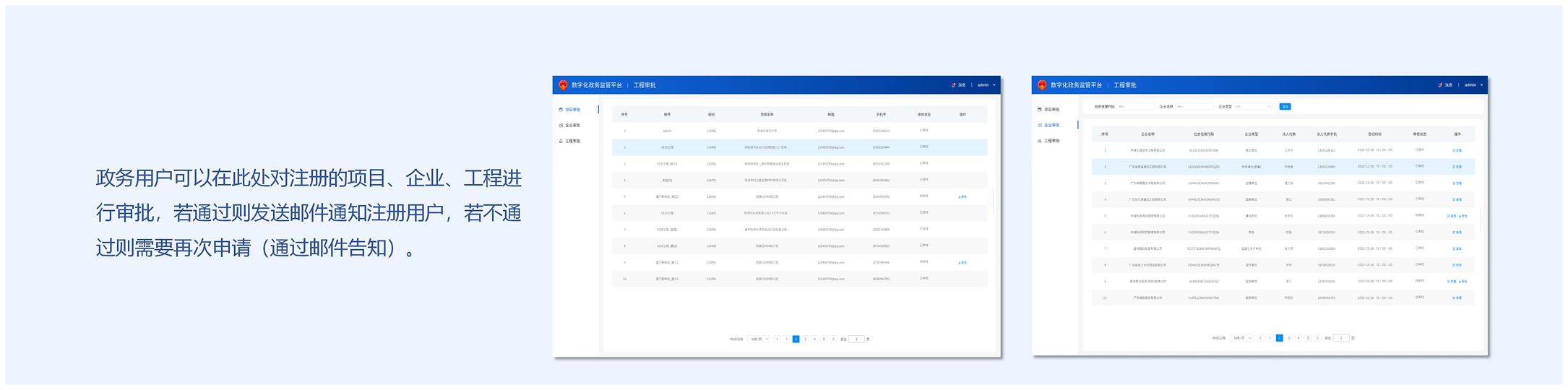
Task: Click 审核状态 column header in left window
Action: (924, 115)
